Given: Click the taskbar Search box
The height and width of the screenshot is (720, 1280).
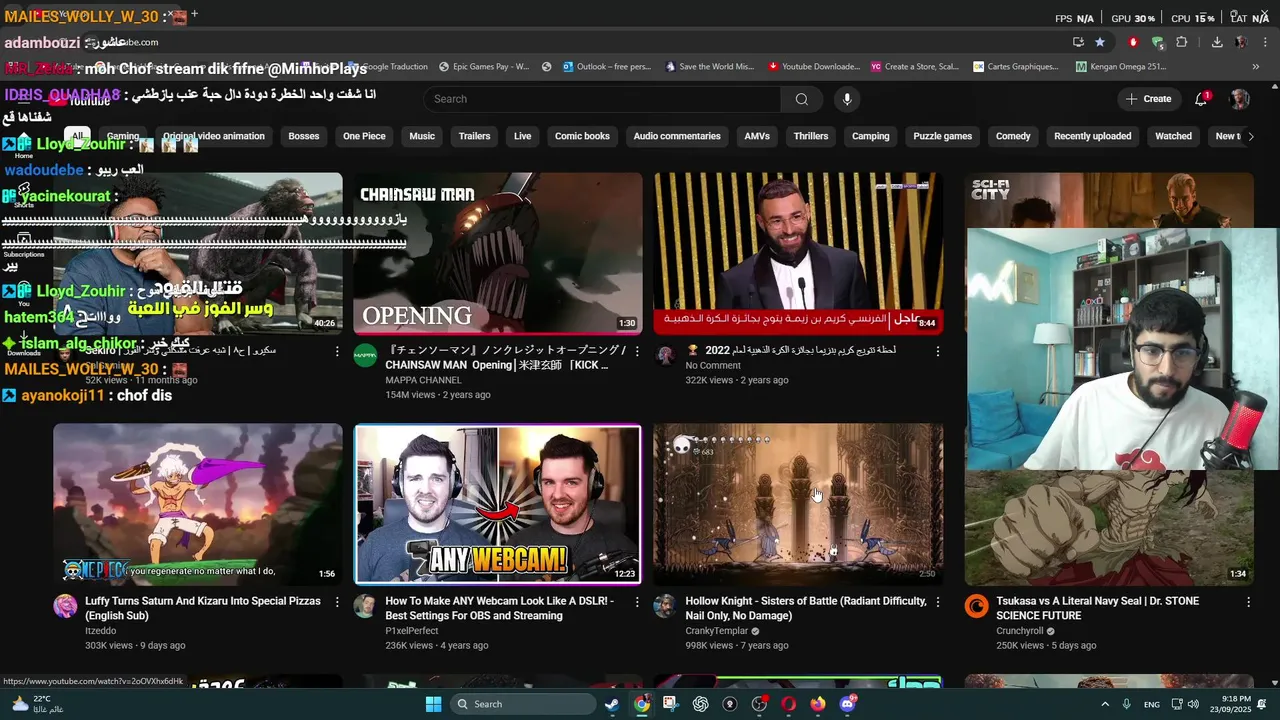Looking at the screenshot, I should (x=521, y=704).
